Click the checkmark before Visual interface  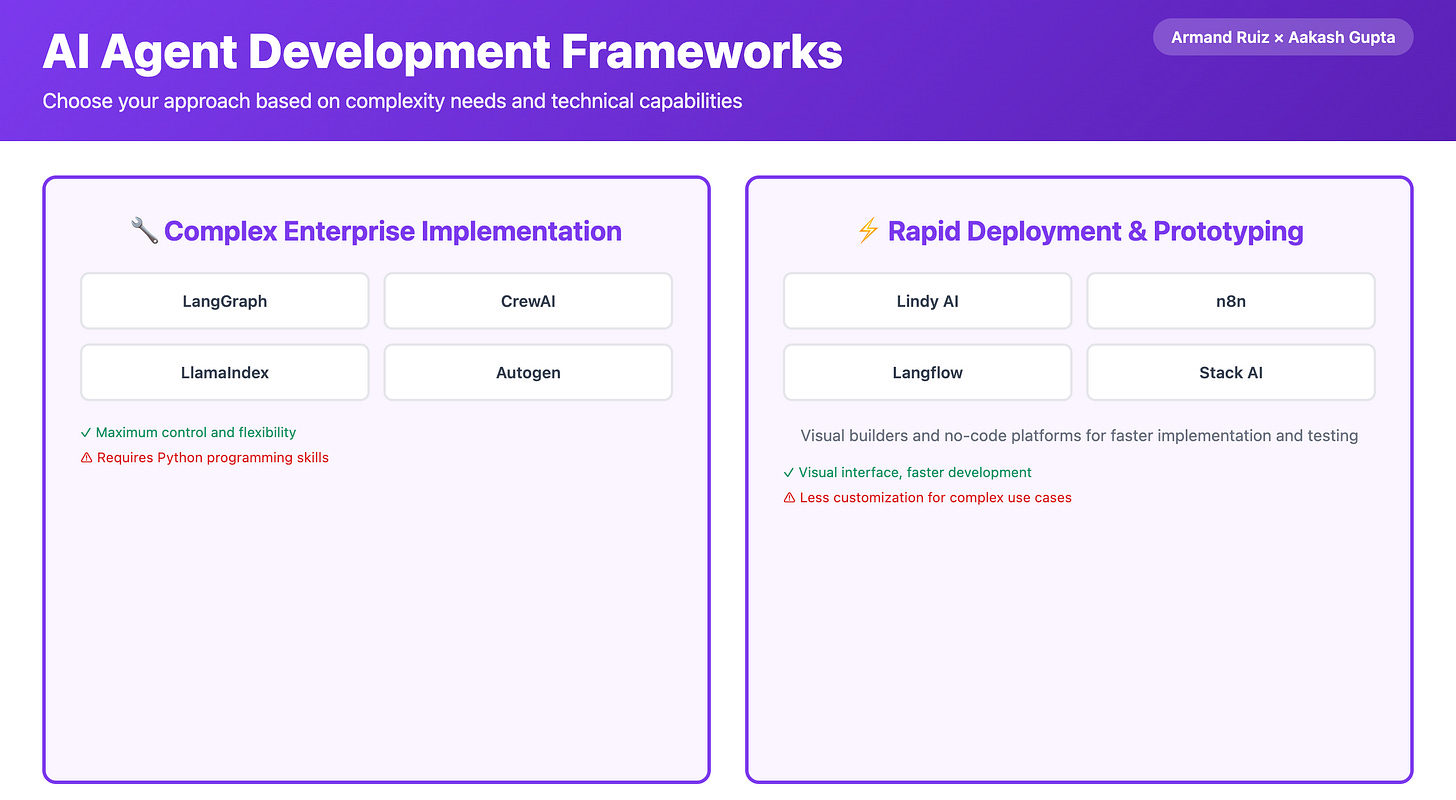789,473
